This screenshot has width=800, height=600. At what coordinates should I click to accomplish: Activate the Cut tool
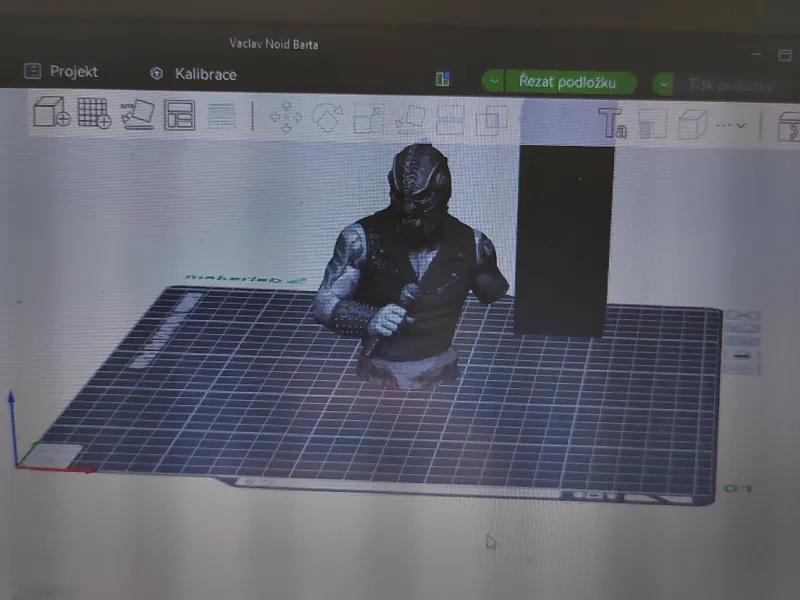click(x=450, y=120)
